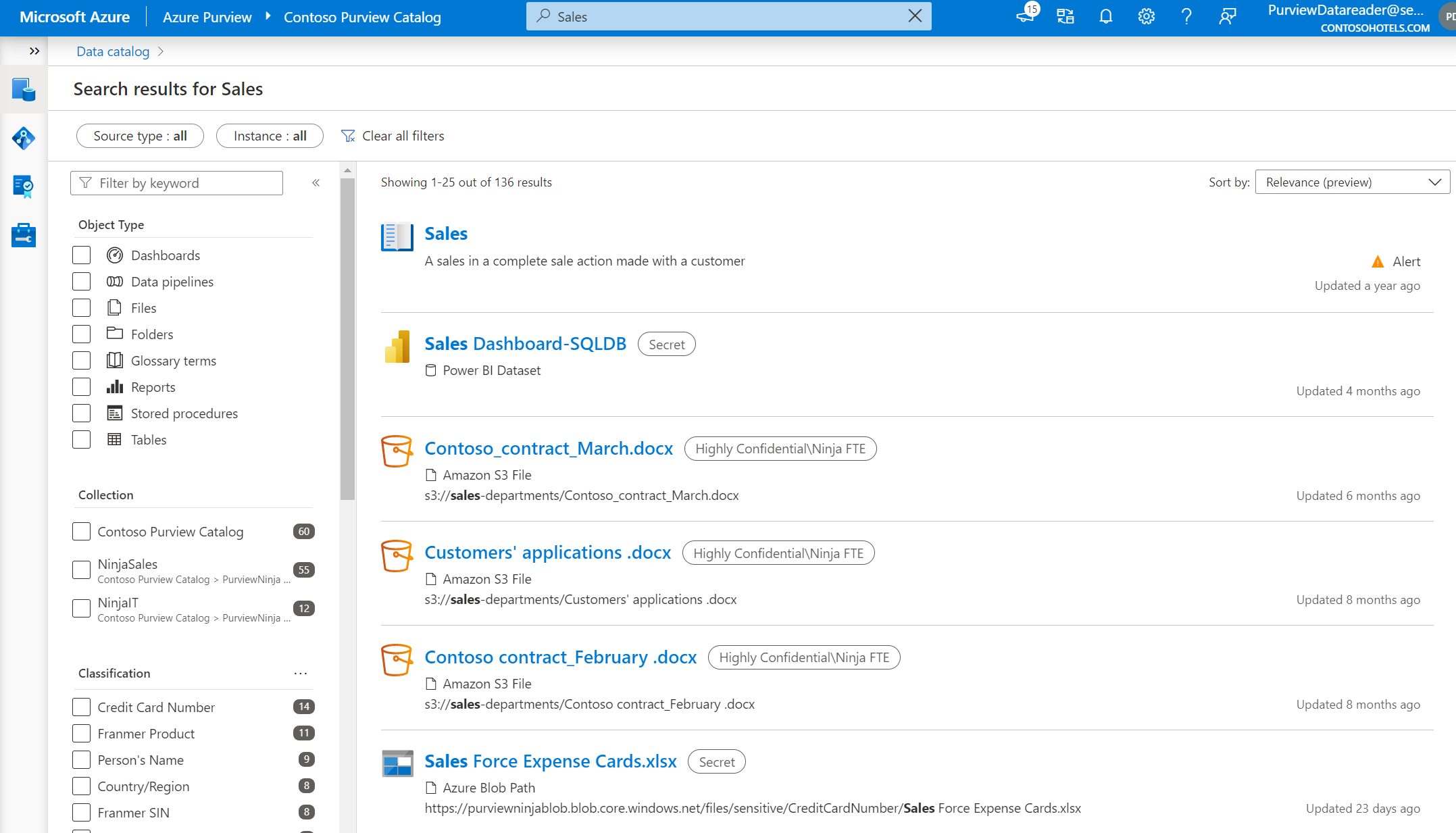The image size is (1456, 833).
Task: Clear the Sales search box with X
Action: [915, 16]
